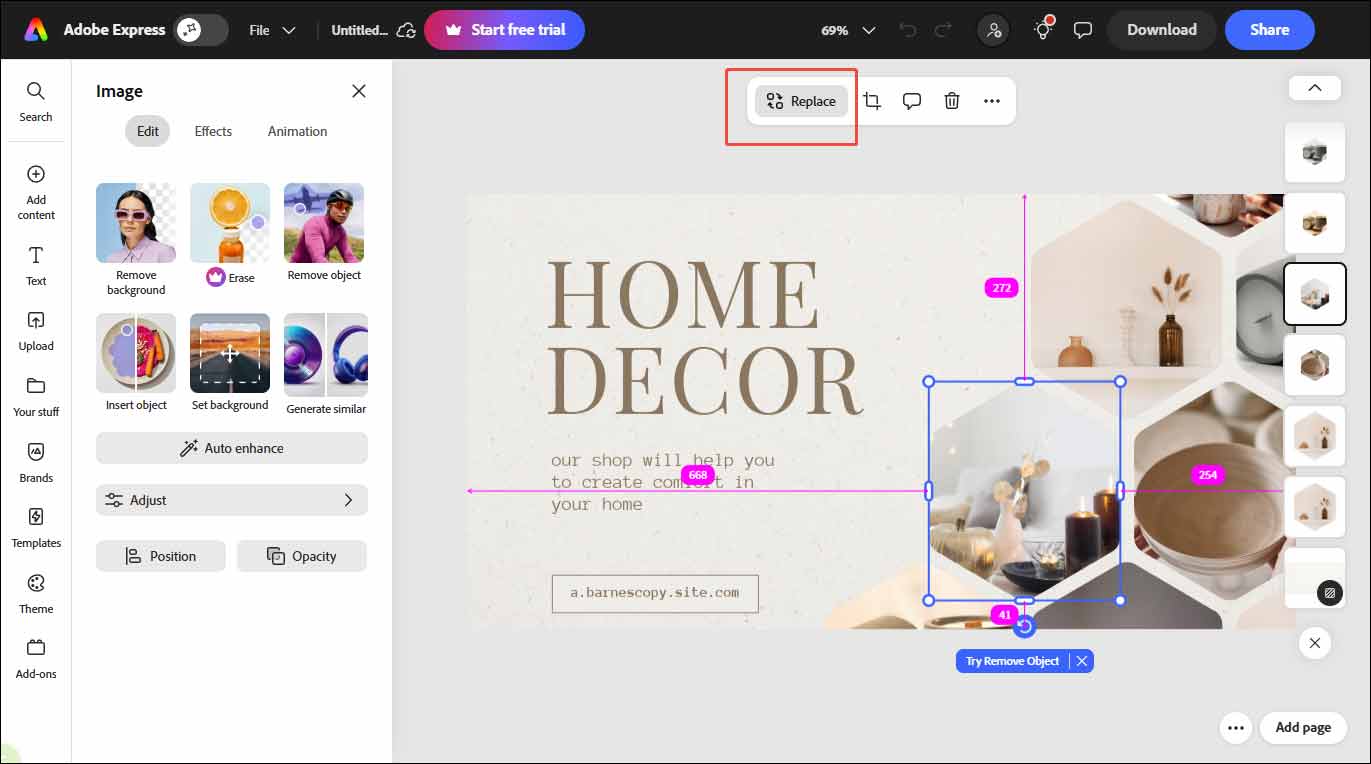Select the Remove object tool
This screenshot has height=764, width=1371.
coord(323,222)
